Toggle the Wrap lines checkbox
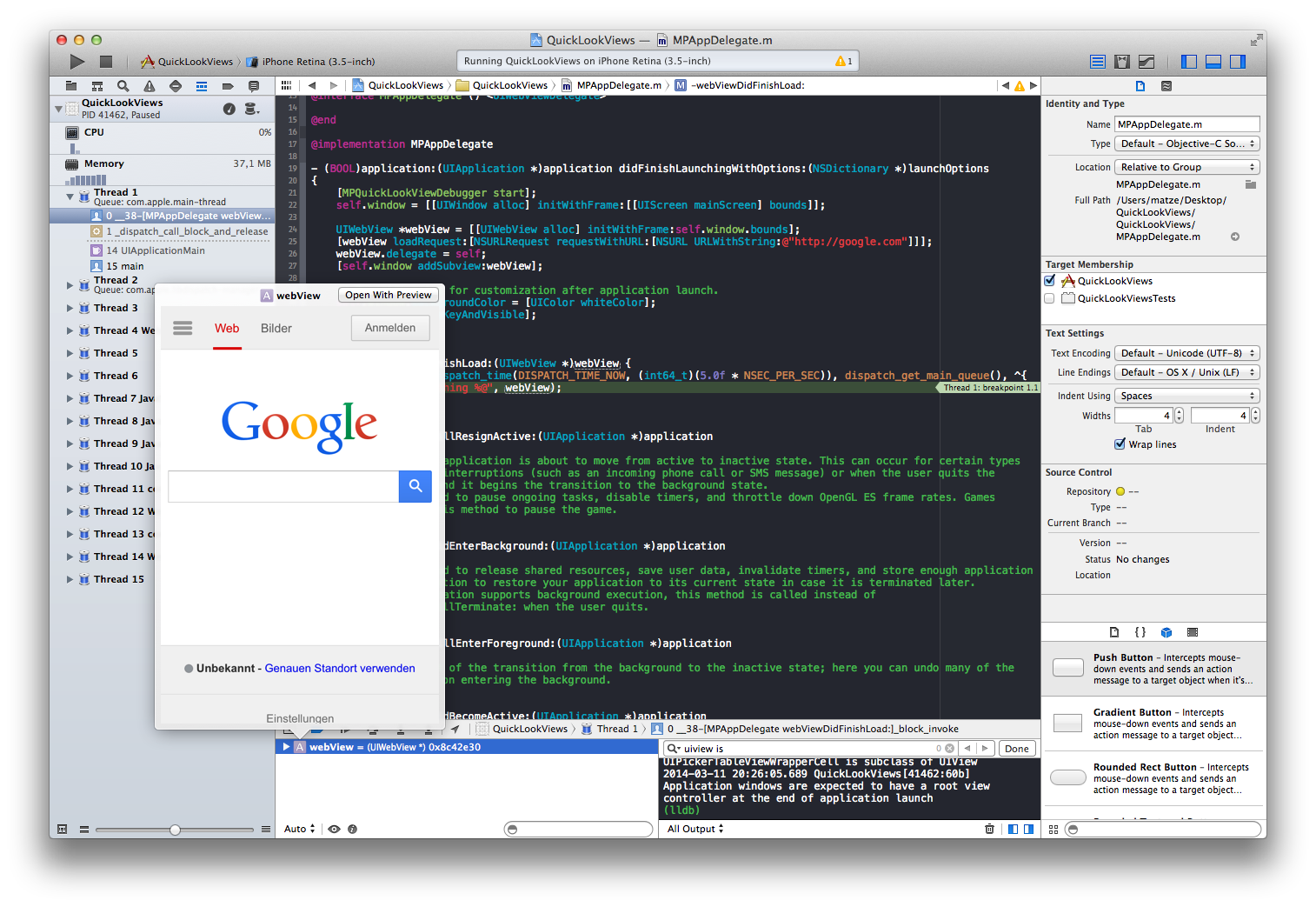This screenshot has height=907, width=1316. click(x=1120, y=444)
